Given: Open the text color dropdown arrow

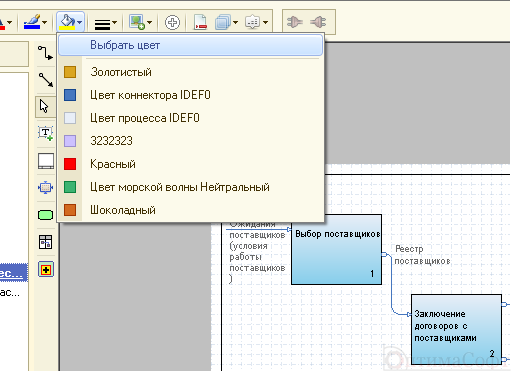Looking at the screenshot, I should pyautogui.click(x=9, y=23).
